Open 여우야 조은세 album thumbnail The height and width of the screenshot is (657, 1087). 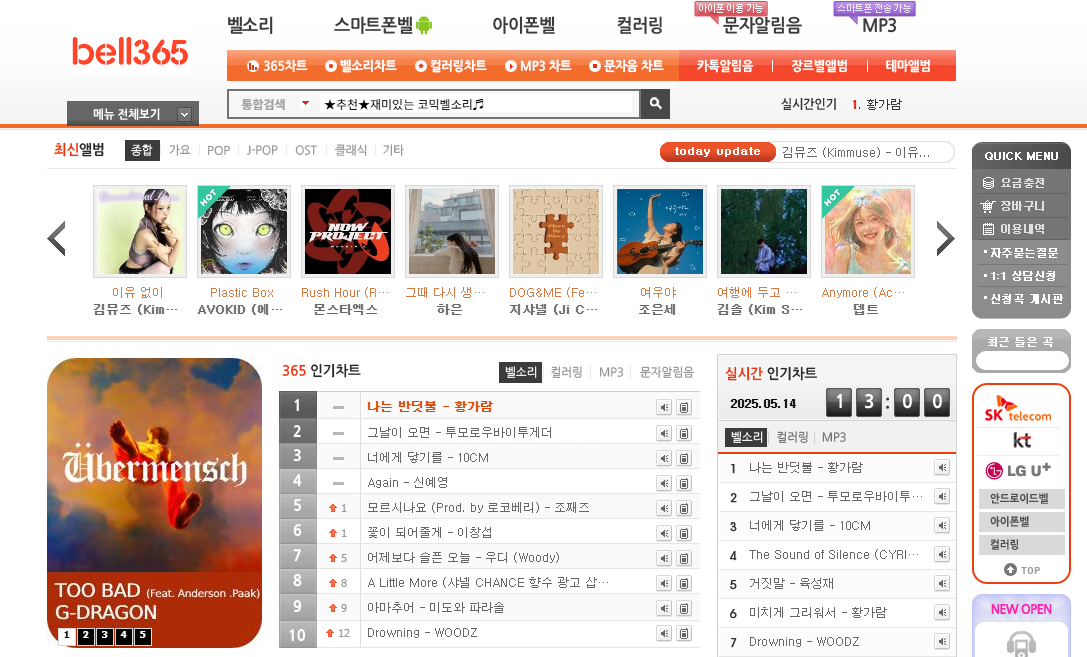[659, 231]
